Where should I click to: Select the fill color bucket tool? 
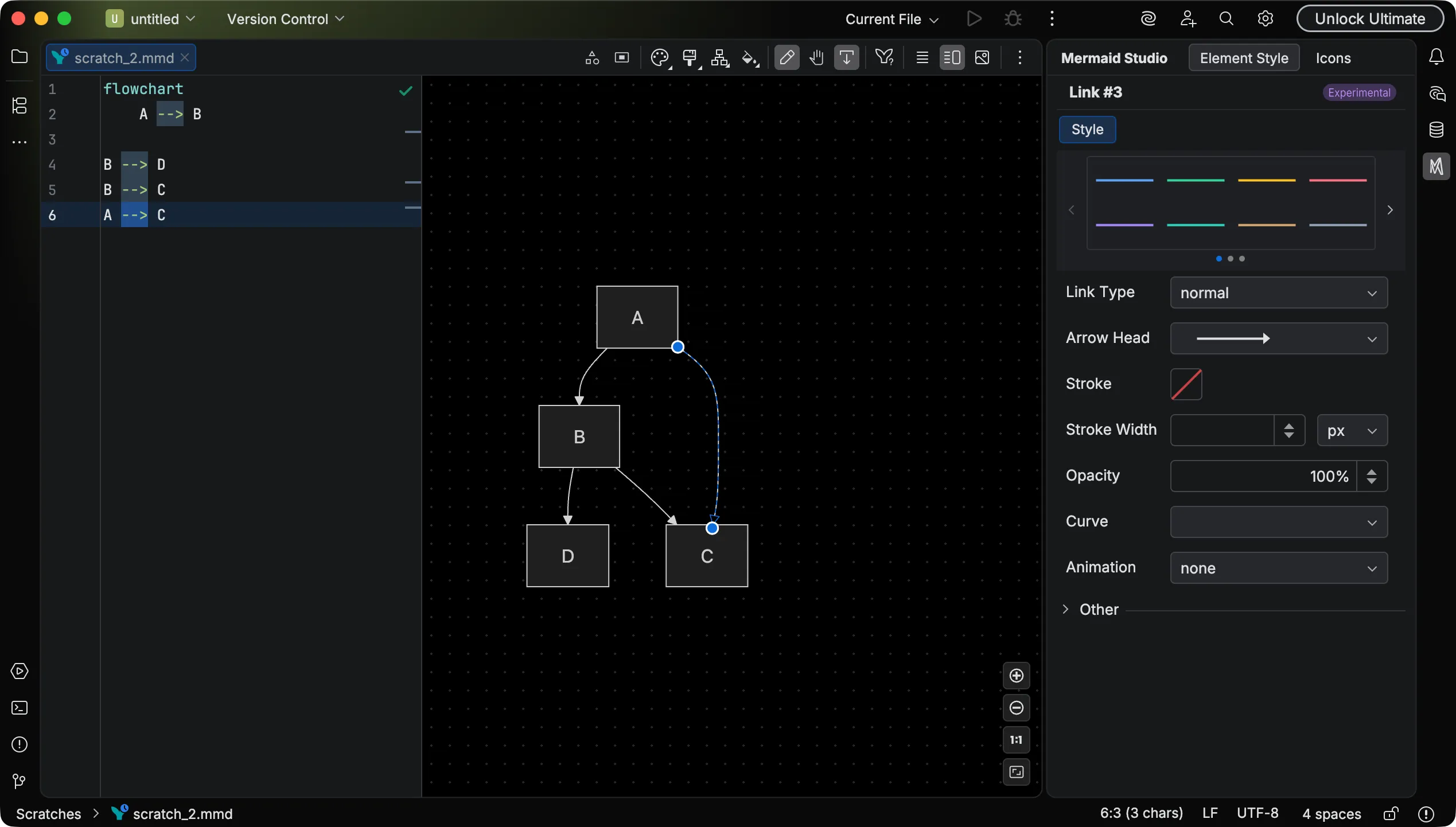[x=750, y=57]
